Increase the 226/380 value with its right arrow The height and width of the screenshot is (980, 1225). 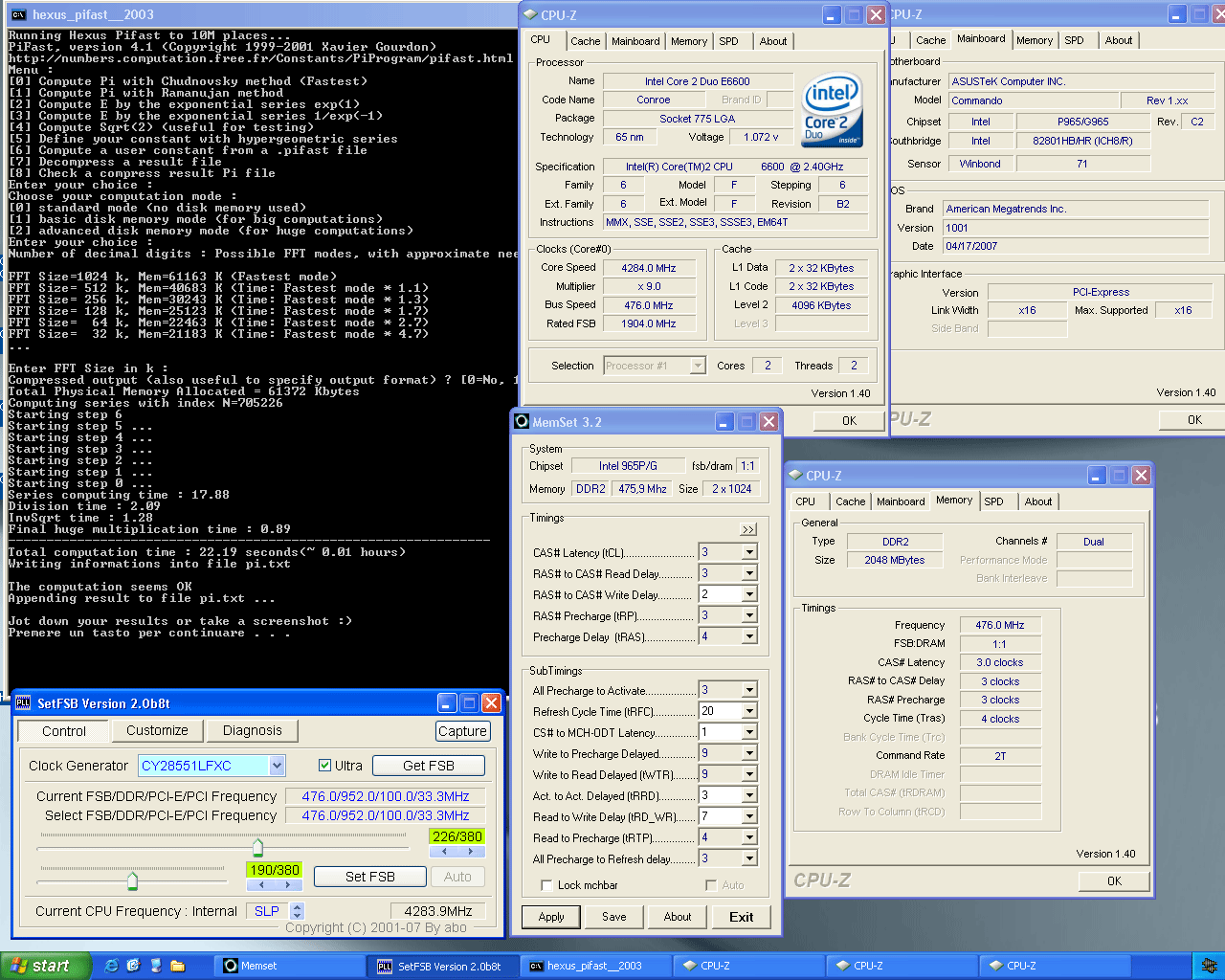point(471,851)
